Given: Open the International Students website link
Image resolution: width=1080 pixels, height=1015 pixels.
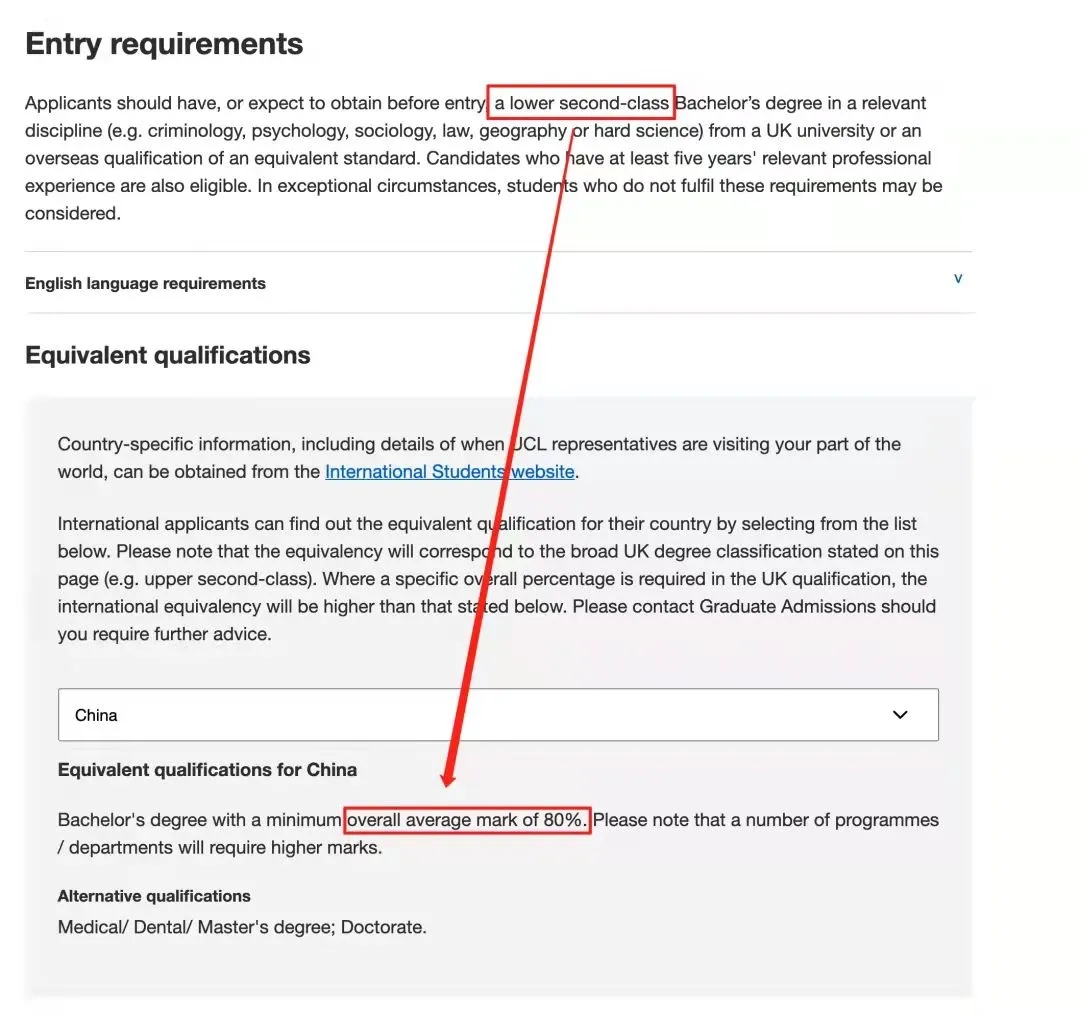Looking at the screenshot, I should [450, 472].
